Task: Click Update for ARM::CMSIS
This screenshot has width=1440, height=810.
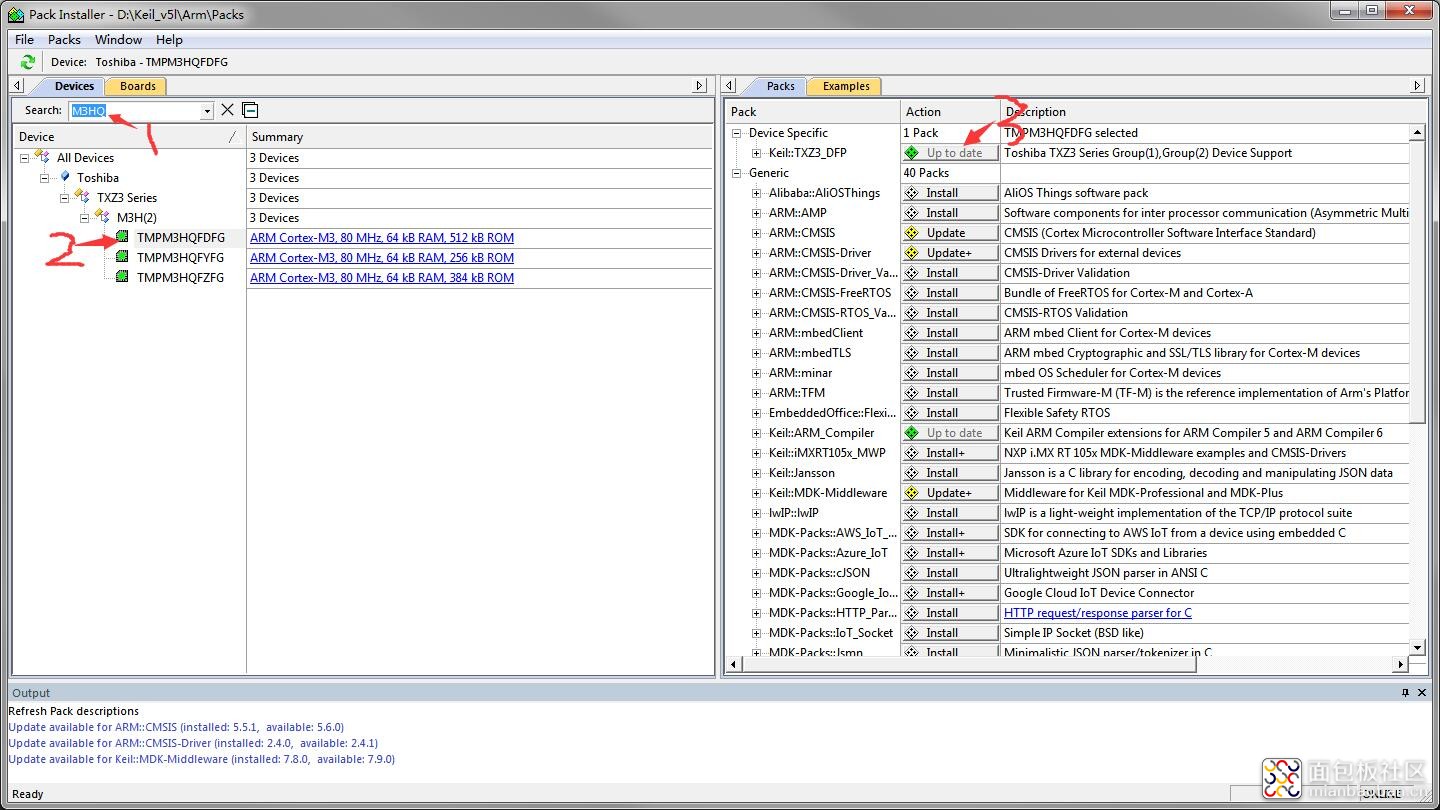Action: (x=950, y=233)
